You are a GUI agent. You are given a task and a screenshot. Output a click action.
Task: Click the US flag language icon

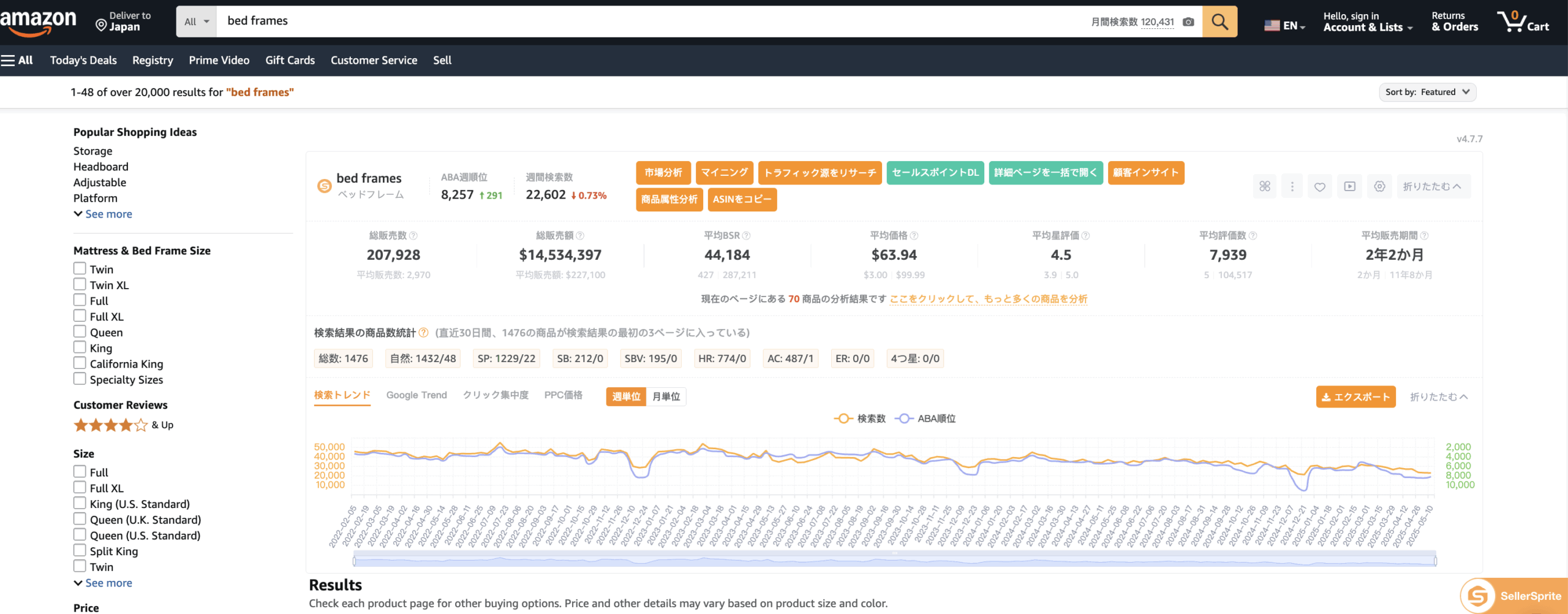coord(1272,26)
